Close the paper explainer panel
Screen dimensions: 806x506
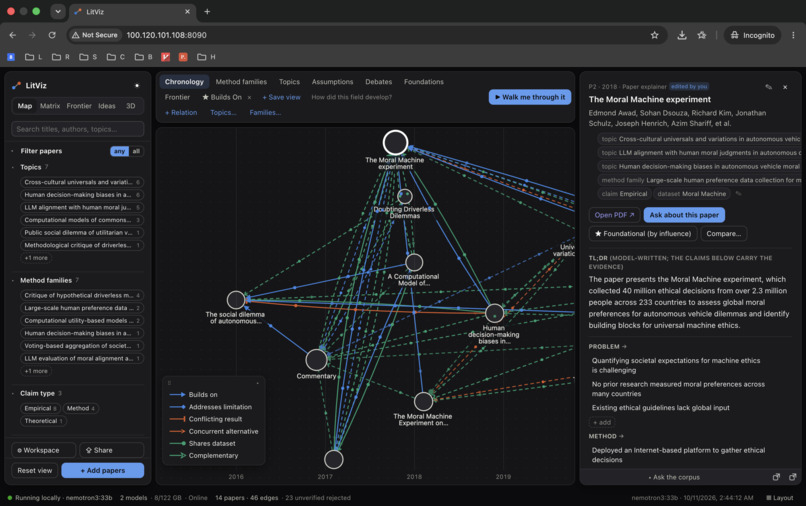click(x=785, y=87)
